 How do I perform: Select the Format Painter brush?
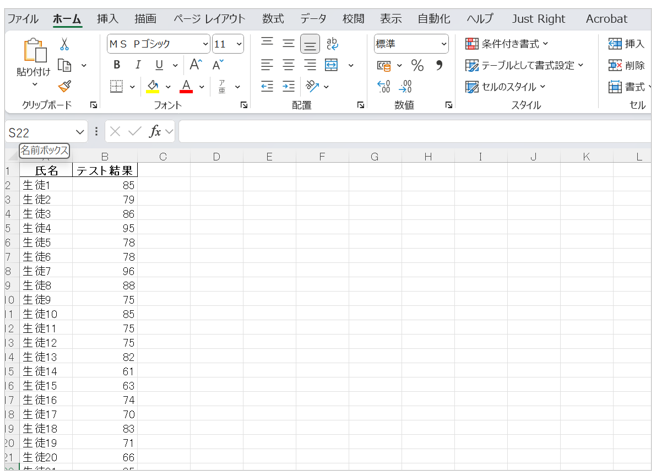click(65, 86)
